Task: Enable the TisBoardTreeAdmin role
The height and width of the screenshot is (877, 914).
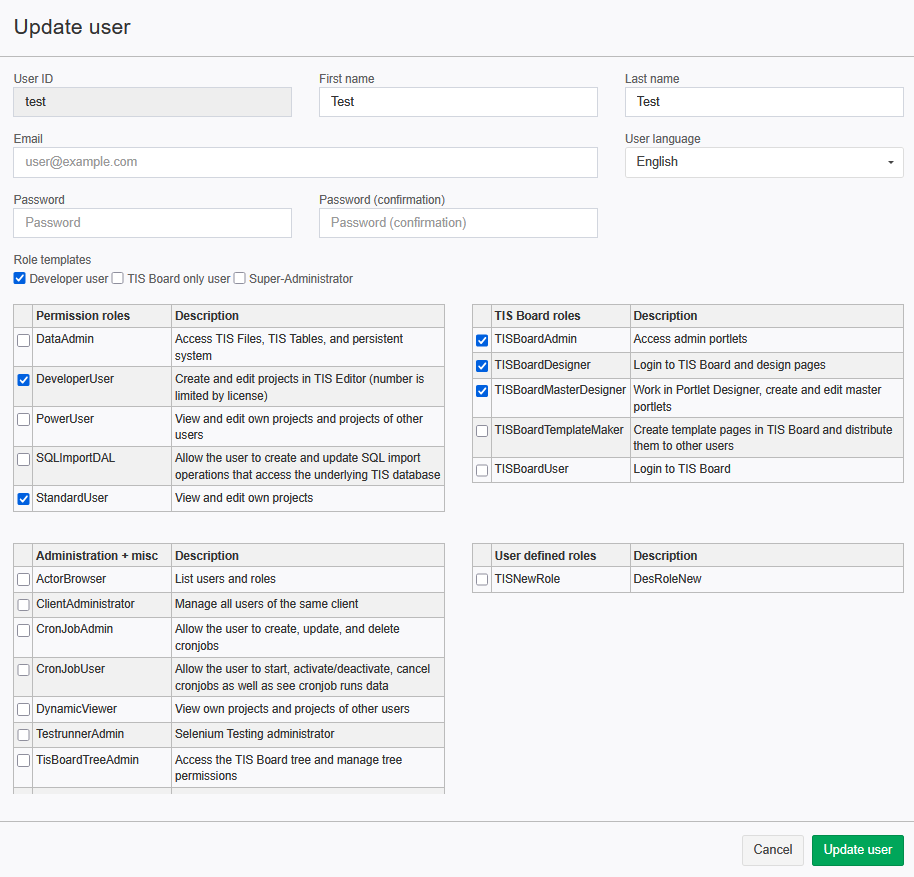Action: (23, 760)
